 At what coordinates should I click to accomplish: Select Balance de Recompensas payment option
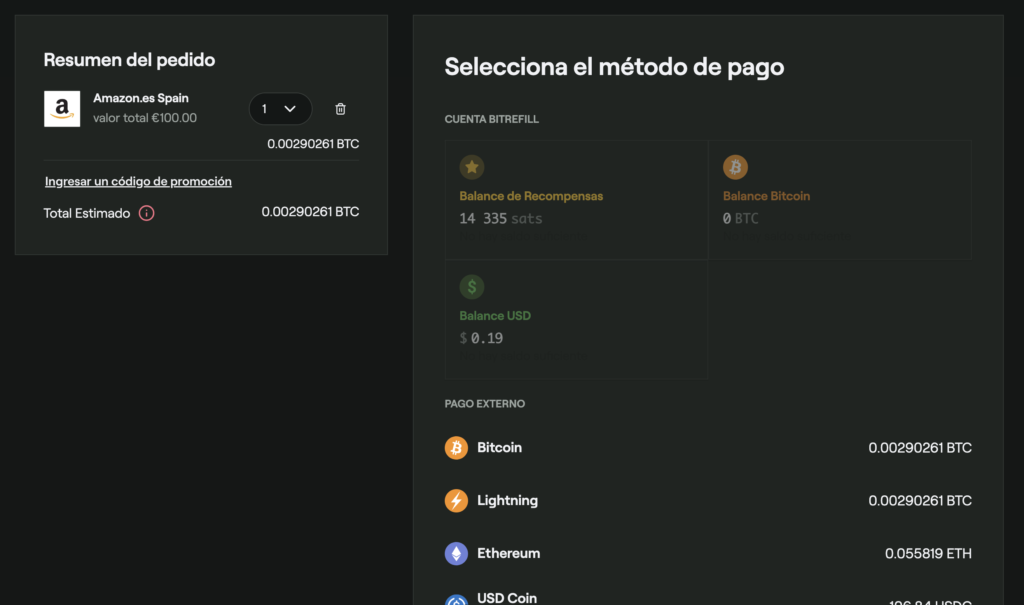coord(576,200)
